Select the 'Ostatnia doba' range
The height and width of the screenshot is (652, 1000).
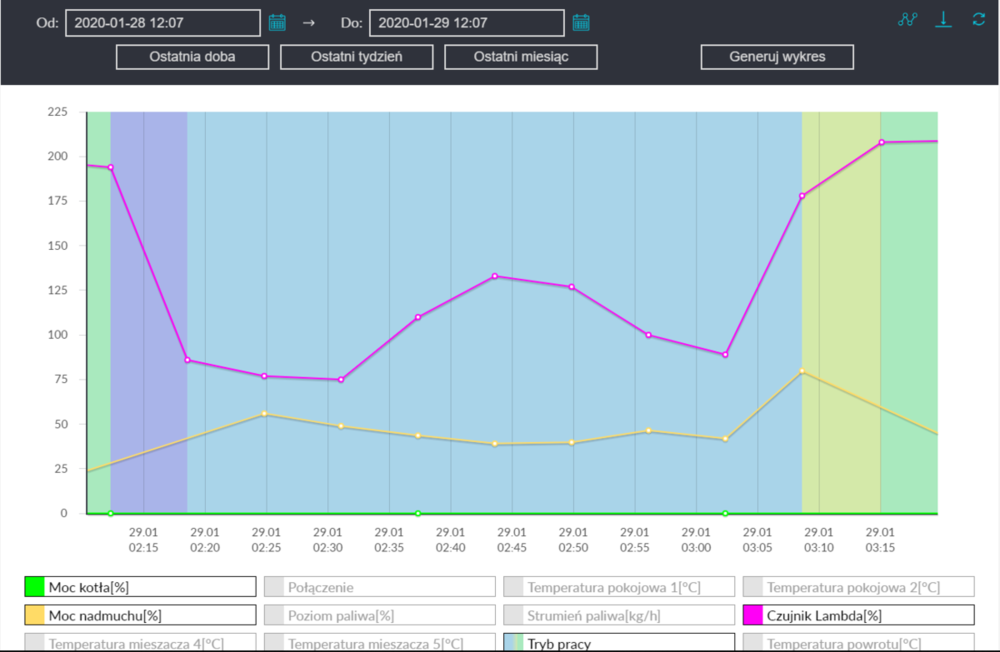(x=192, y=57)
